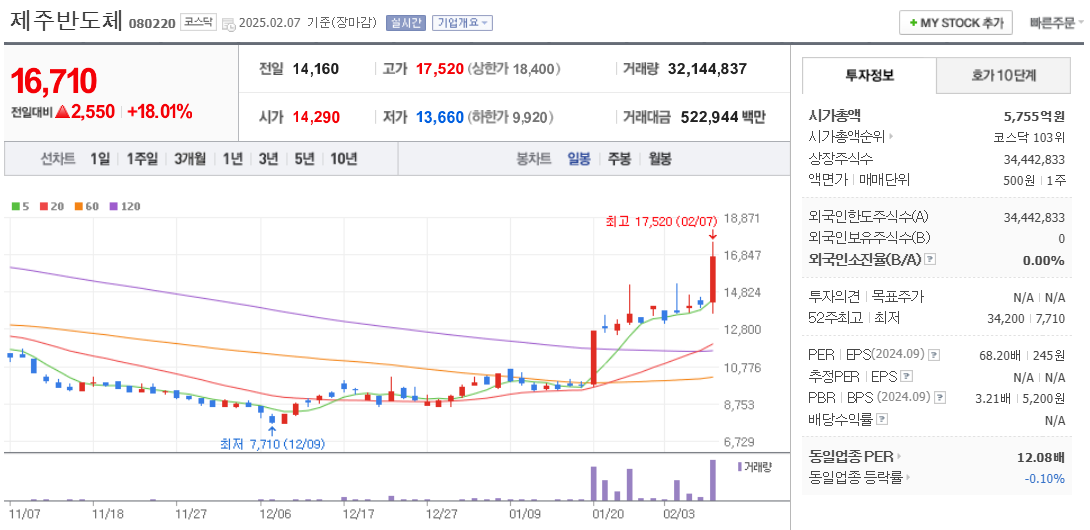The height and width of the screenshot is (530, 1090).
Task: Click the 시가 value 14,290
Action: pos(316,117)
